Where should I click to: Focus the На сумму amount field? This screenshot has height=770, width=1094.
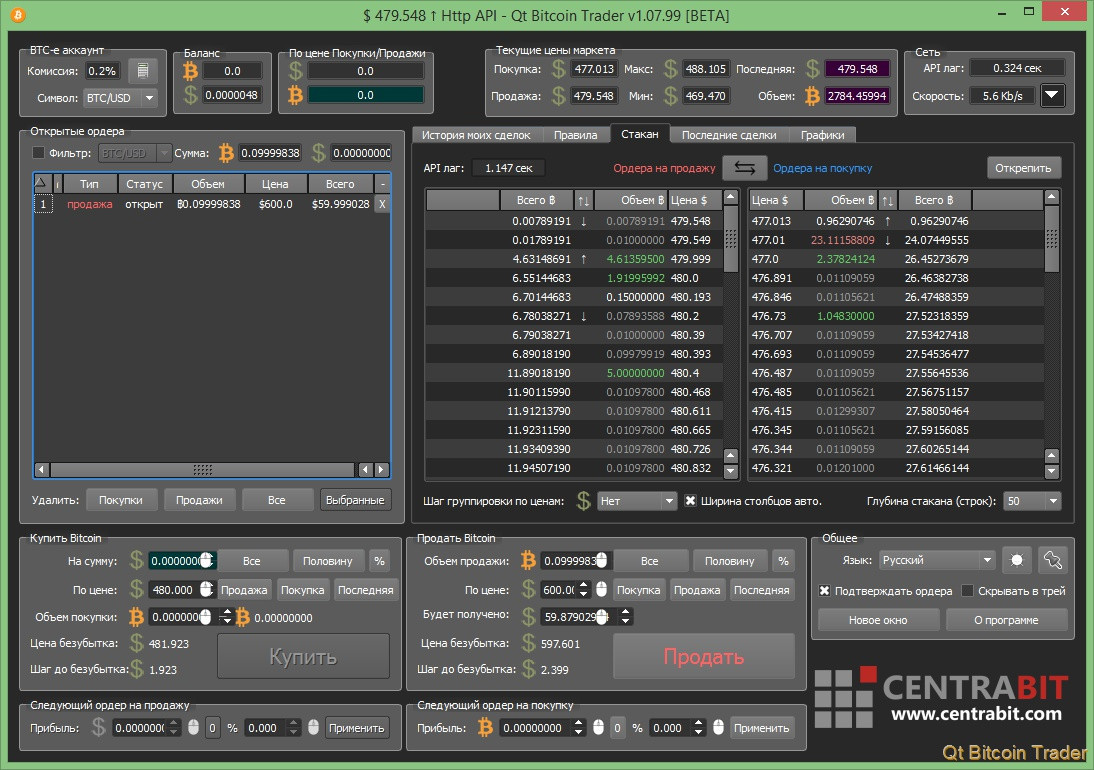click(174, 561)
